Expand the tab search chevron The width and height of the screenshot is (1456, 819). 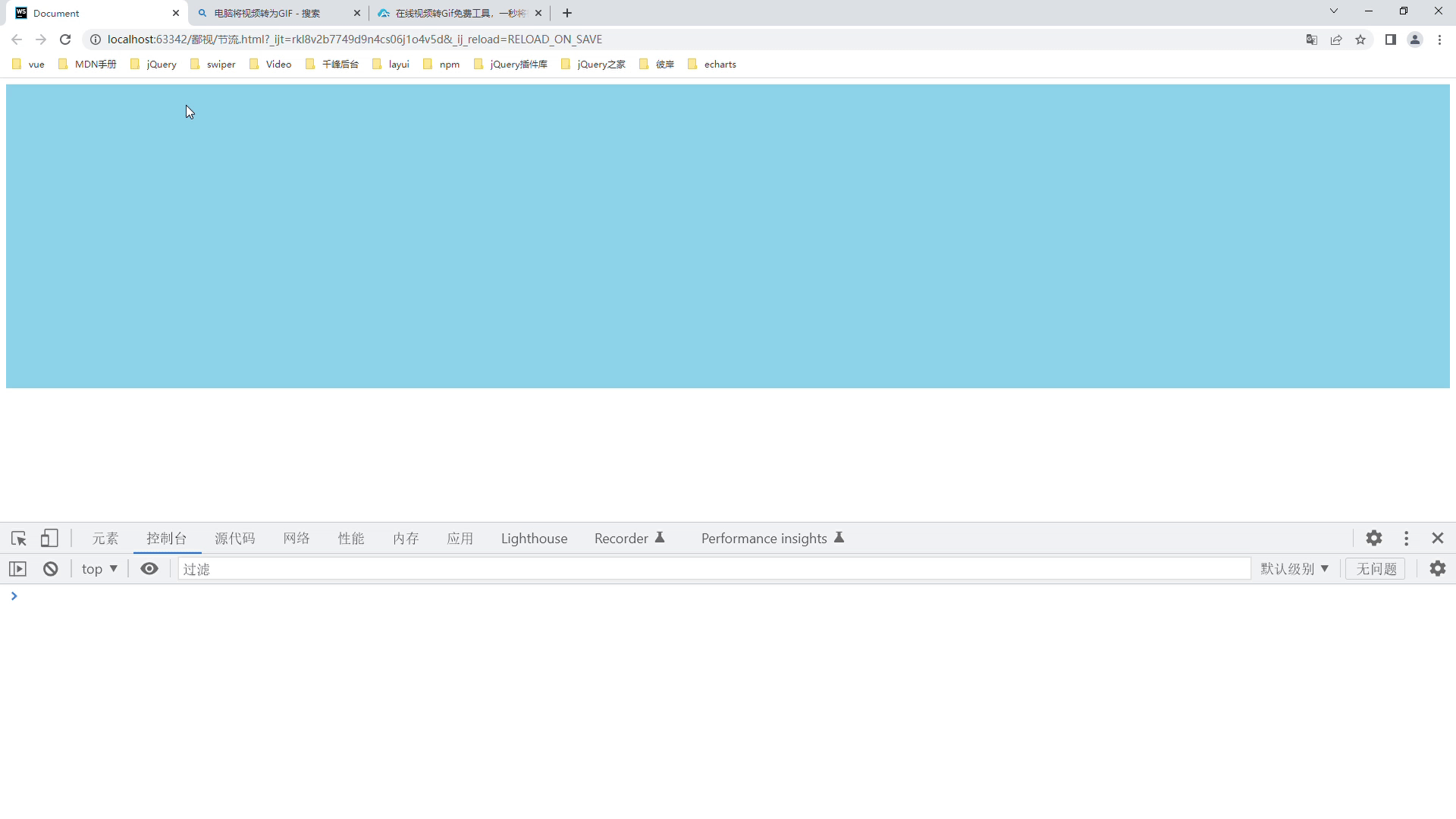(1333, 11)
